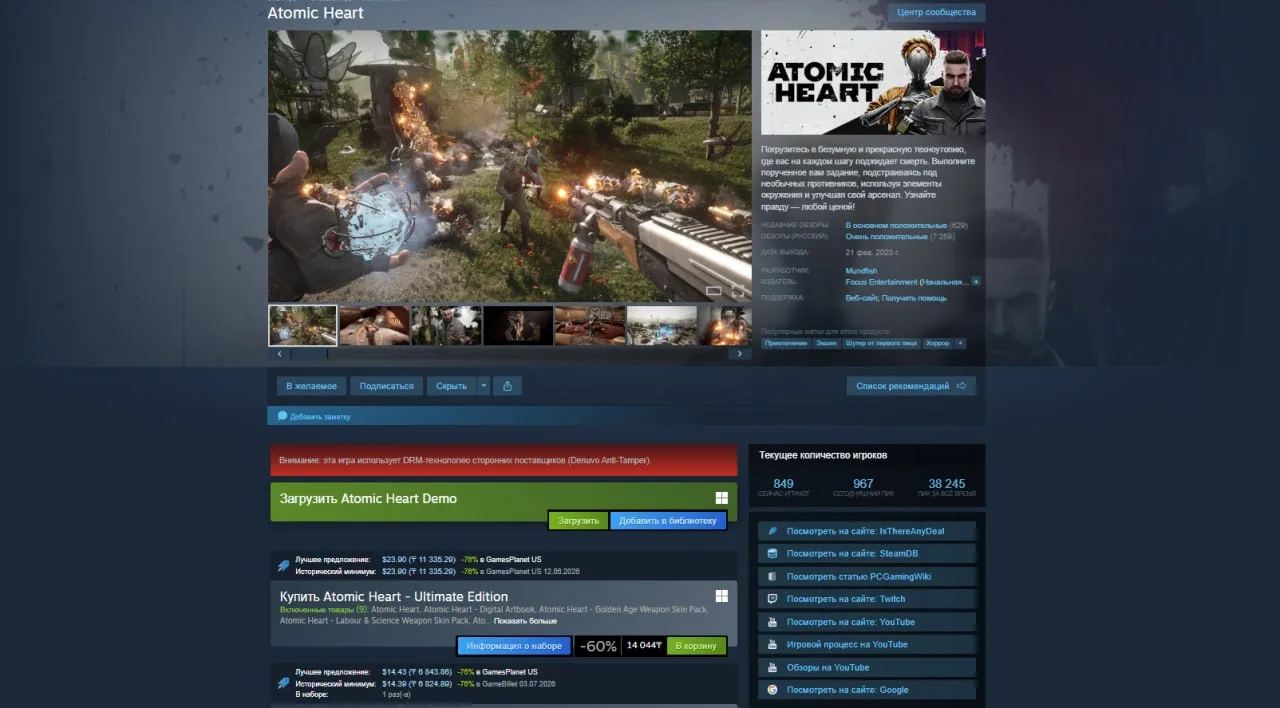Viewport: 1280px width, 708px height.
Task: Click the '849' current players count
Action: 783,484
